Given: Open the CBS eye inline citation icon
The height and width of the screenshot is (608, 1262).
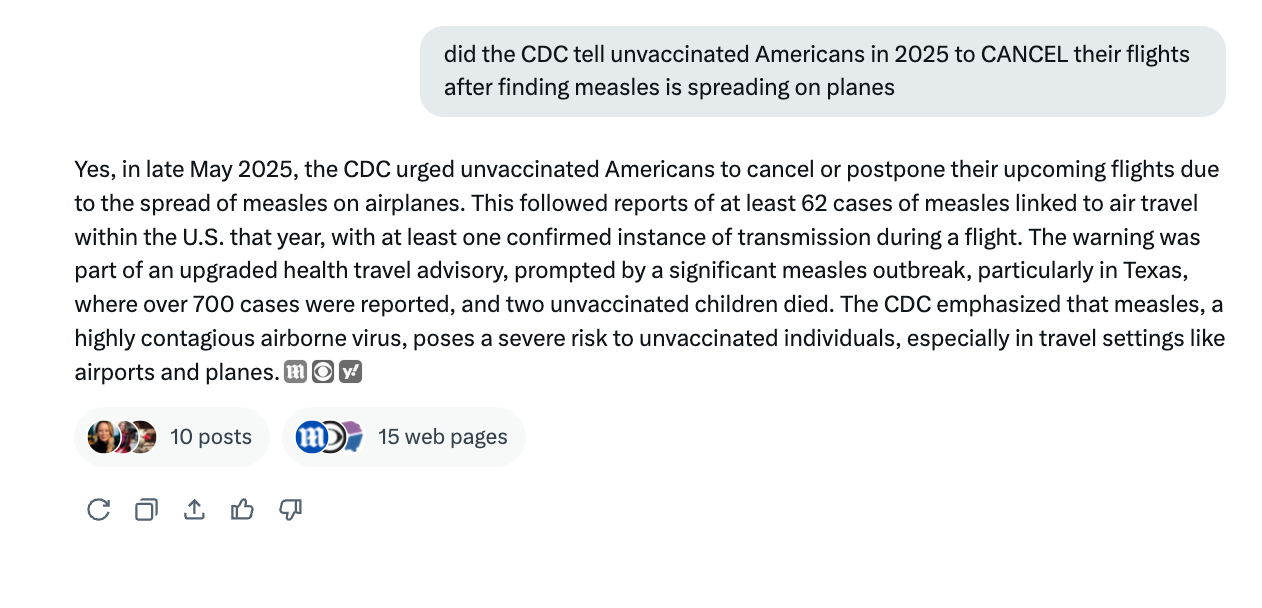Looking at the screenshot, I should click(322, 372).
